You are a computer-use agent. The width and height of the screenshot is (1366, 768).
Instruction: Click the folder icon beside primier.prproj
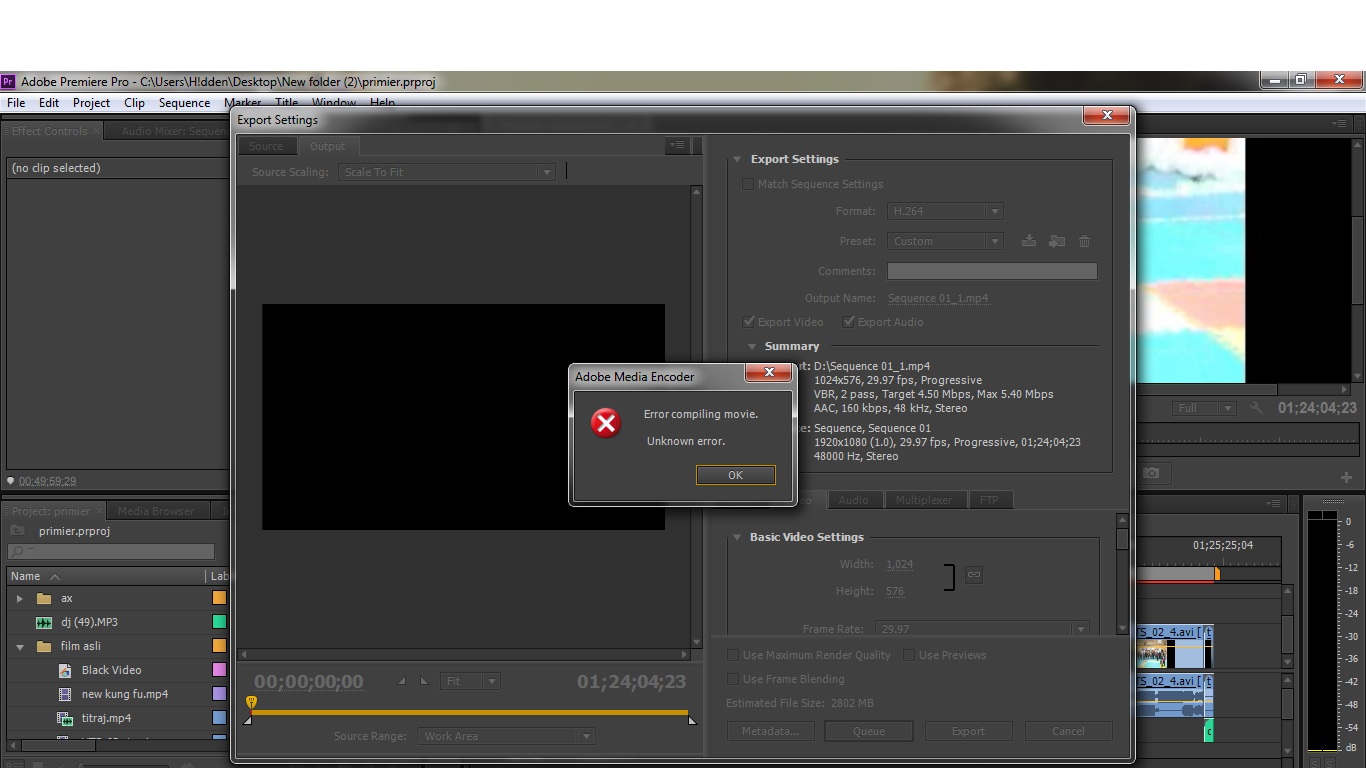(x=17, y=531)
